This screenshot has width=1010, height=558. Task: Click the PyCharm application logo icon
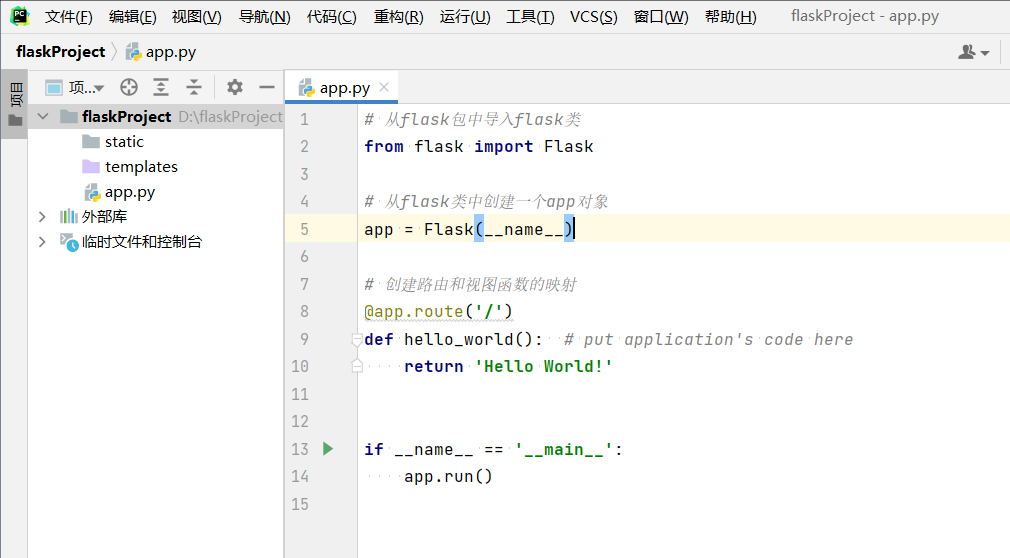(x=20, y=16)
